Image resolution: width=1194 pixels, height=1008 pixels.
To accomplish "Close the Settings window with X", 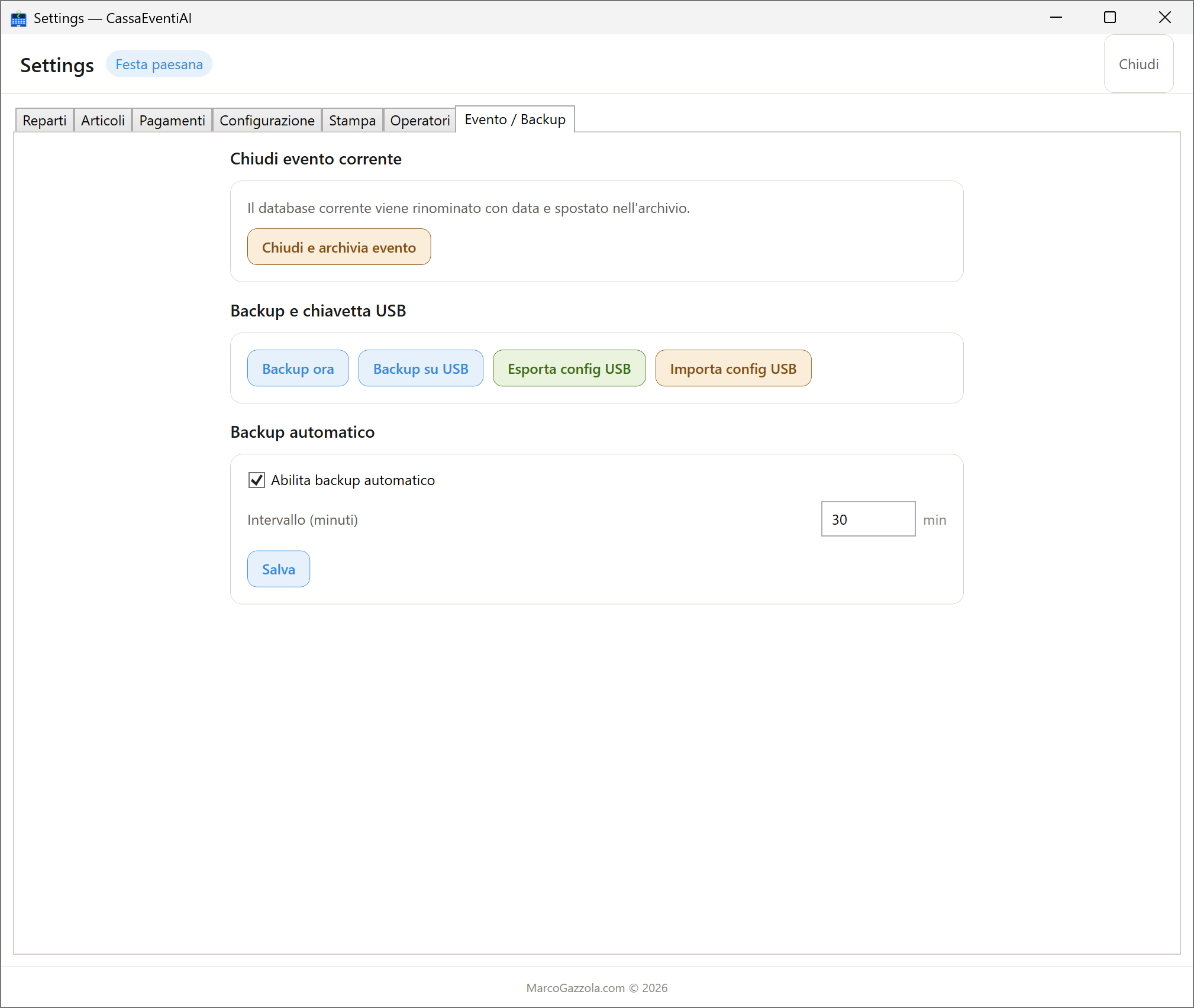I will click(1164, 18).
